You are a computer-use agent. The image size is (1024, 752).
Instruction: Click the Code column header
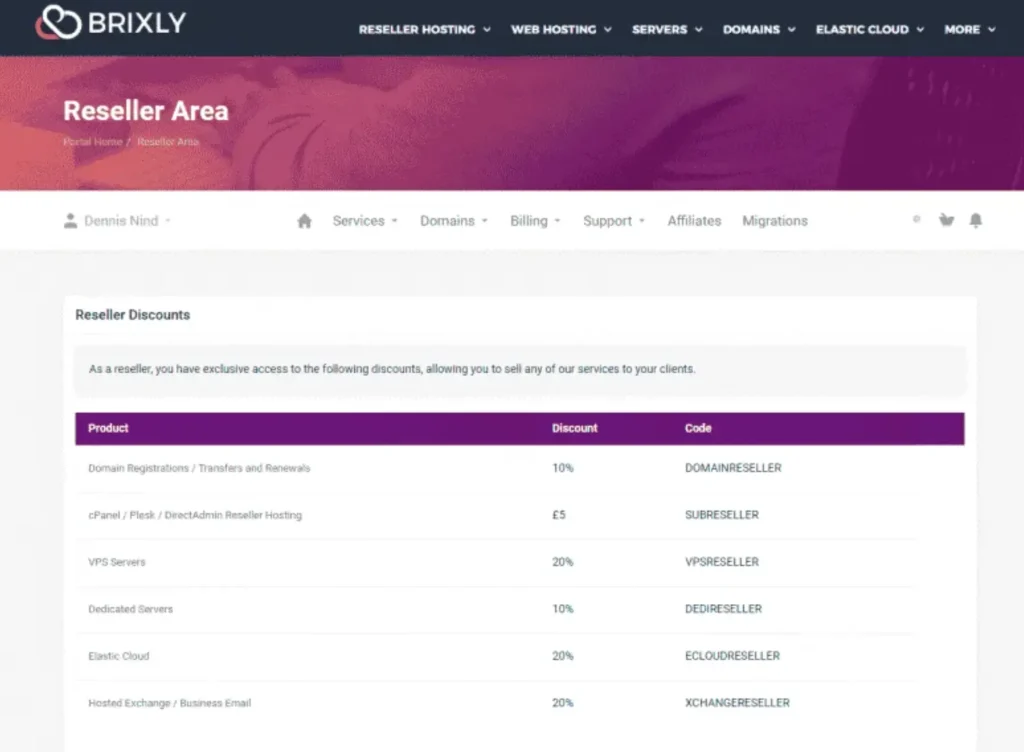697,428
